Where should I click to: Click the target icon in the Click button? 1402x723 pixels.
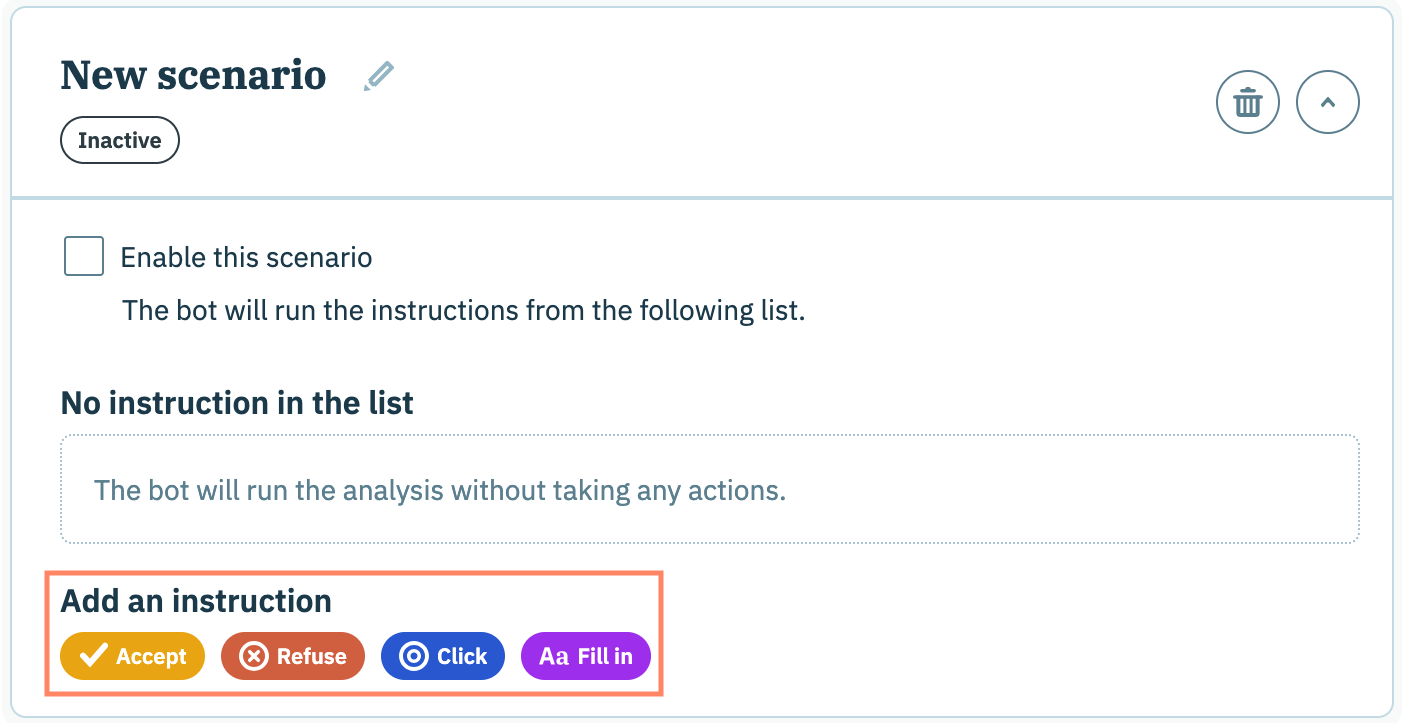coord(413,656)
